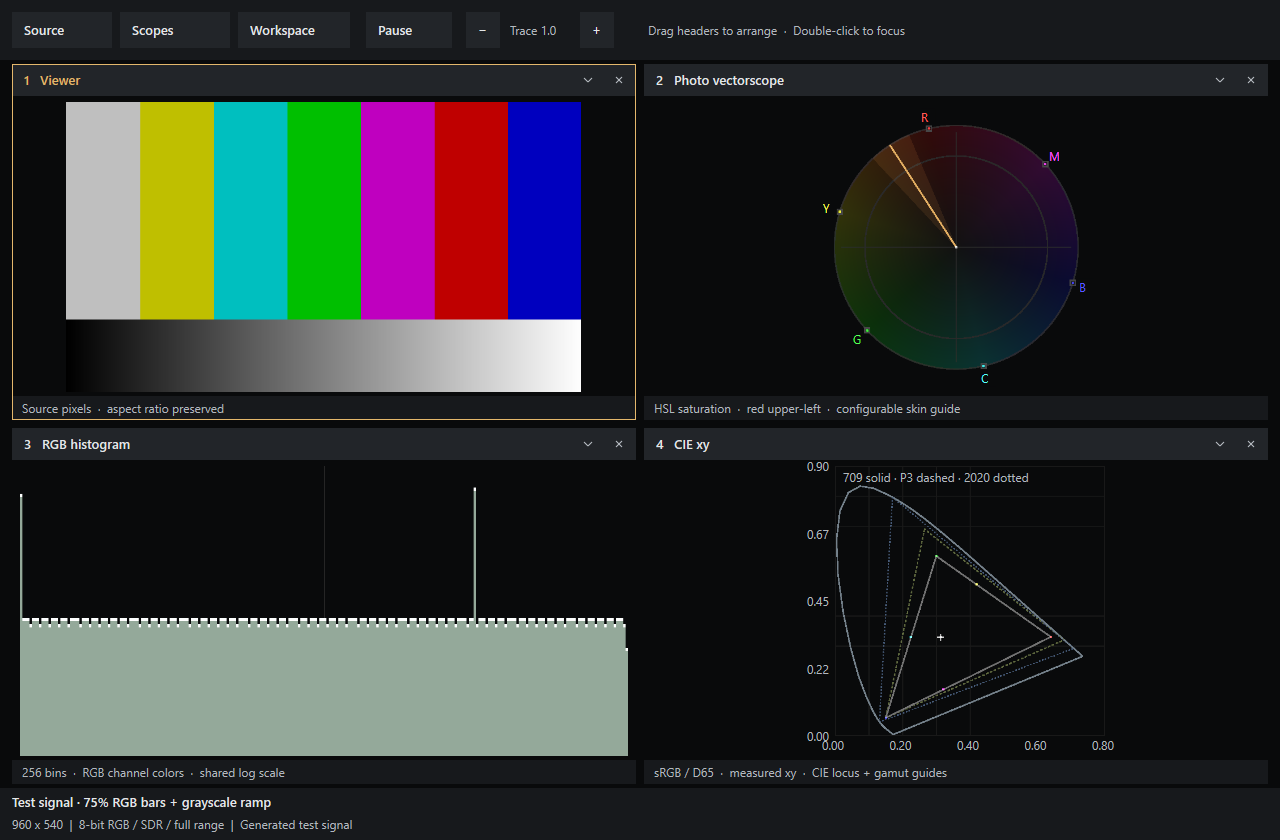This screenshot has width=1280, height=840.
Task: Click the green color bar in Viewer
Action: click(x=324, y=210)
